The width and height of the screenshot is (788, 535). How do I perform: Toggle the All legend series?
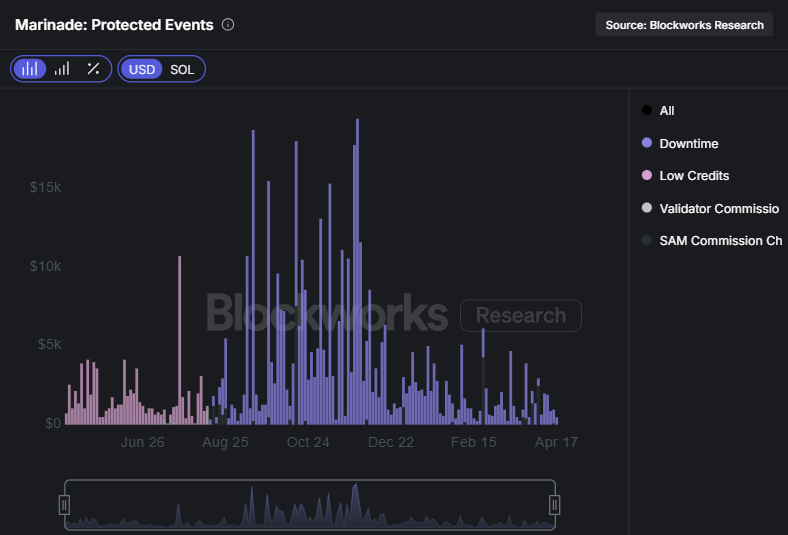(x=667, y=111)
